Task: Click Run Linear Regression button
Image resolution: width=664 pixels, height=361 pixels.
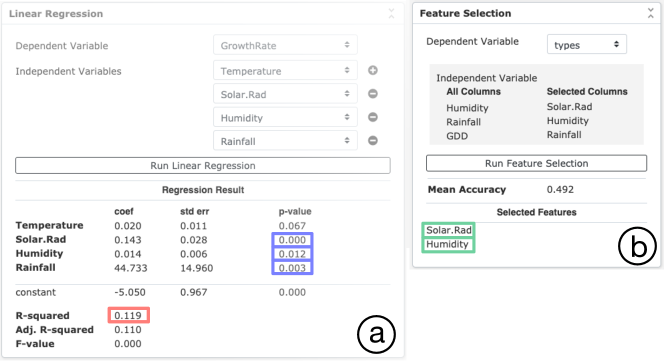Action: (203, 165)
